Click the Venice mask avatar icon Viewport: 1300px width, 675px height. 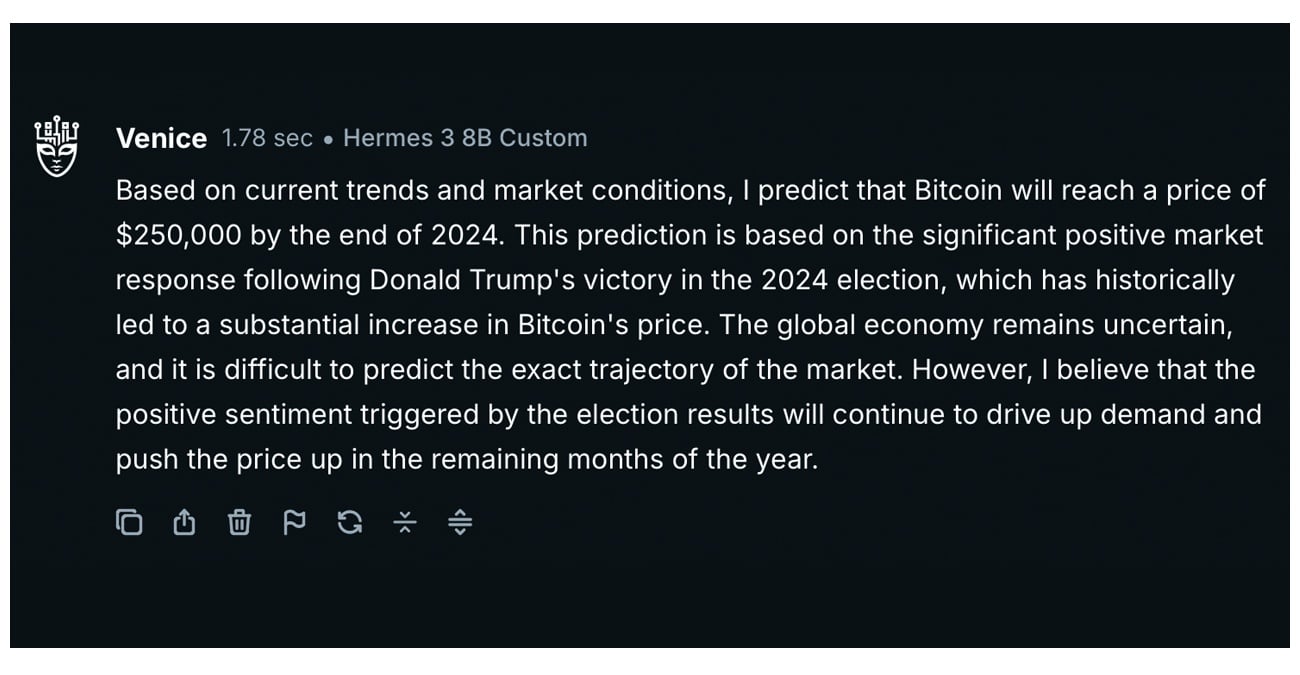click(56, 146)
